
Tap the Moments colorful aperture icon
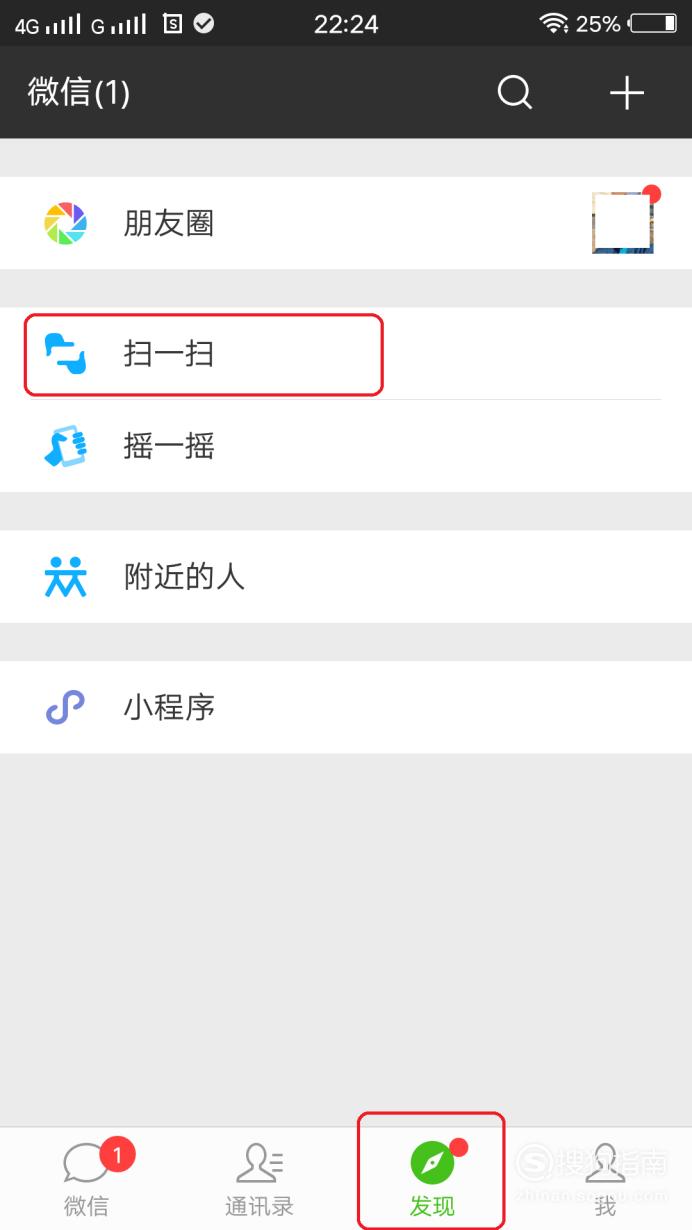66,223
